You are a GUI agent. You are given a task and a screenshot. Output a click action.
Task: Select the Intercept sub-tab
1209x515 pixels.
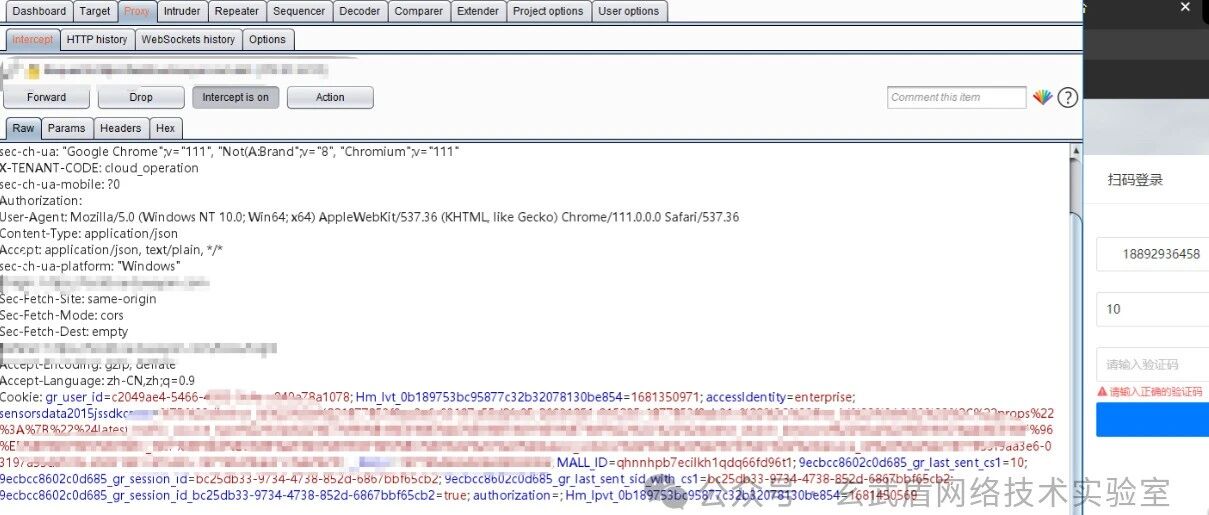(33, 39)
